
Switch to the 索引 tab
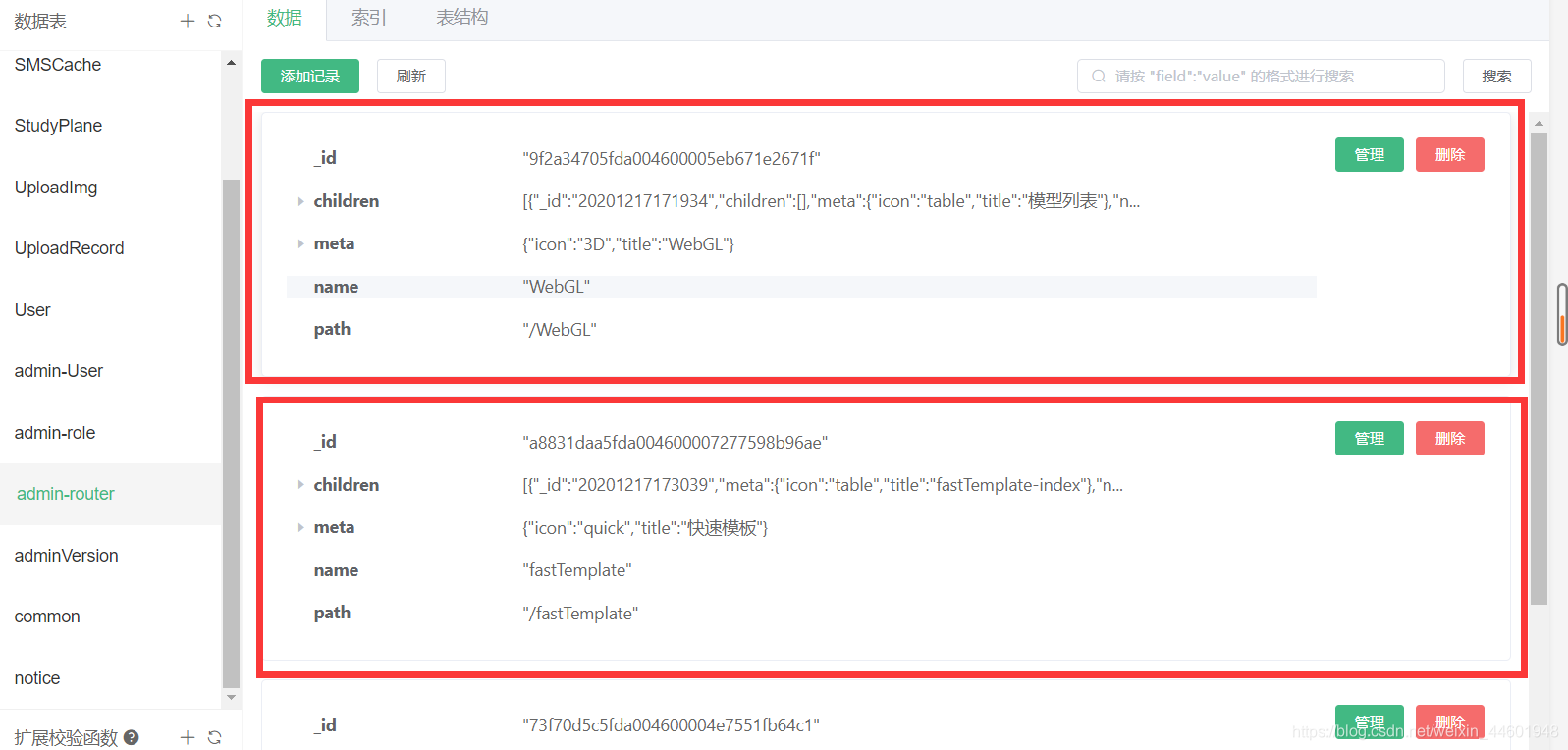click(x=369, y=18)
